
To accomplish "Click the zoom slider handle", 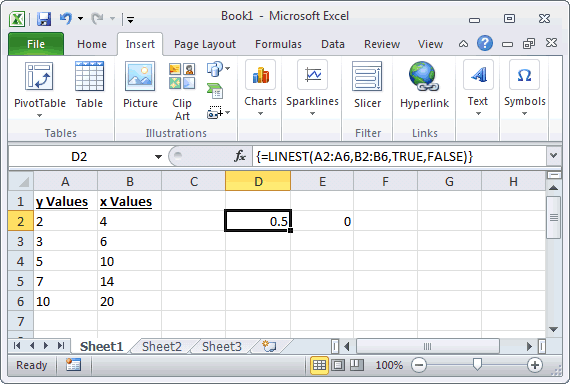I will 477,364.
